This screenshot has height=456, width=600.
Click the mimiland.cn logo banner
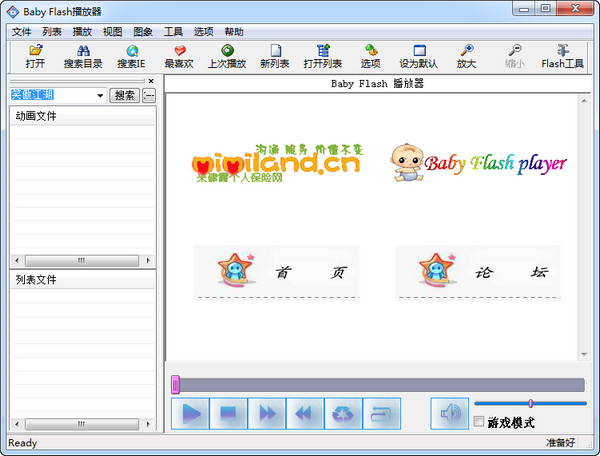277,163
